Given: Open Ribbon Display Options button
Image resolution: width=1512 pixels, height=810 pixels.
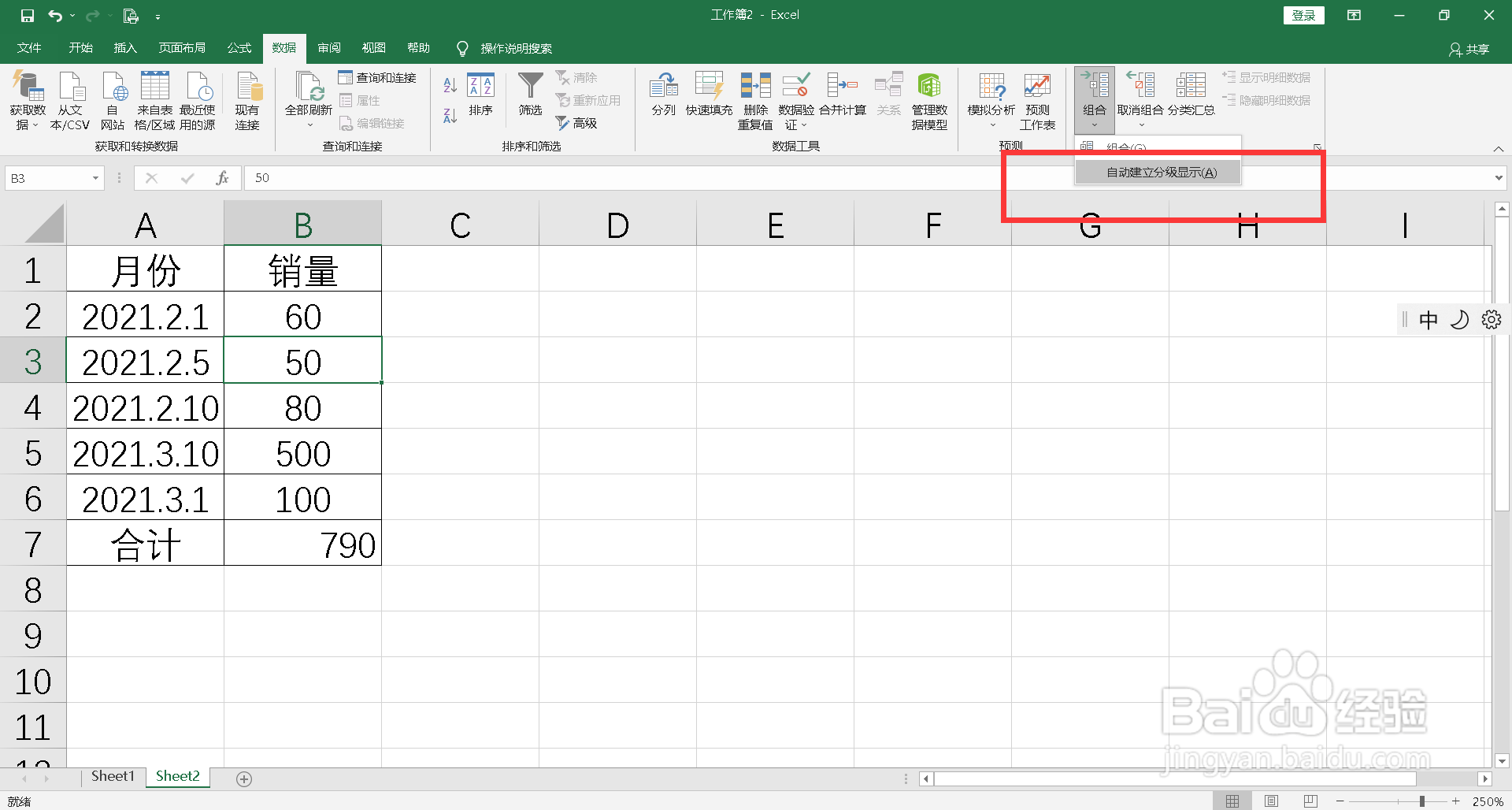Looking at the screenshot, I should click(x=1354, y=15).
